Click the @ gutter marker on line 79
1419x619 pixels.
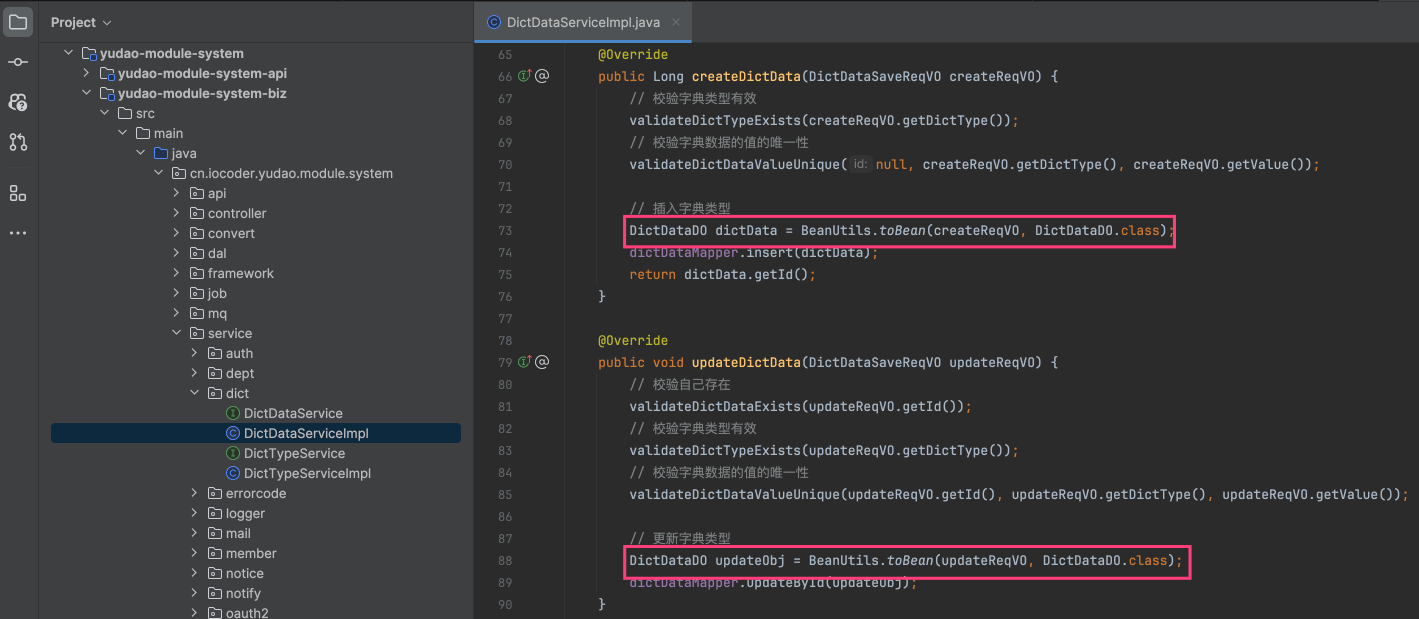pyautogui.click(x=542, y=362)
